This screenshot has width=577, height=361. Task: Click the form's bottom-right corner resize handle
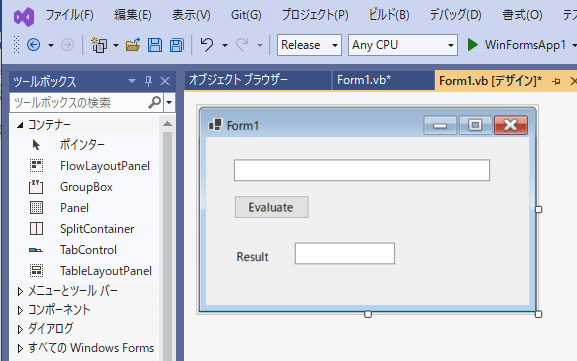click(x=538, y=314)
